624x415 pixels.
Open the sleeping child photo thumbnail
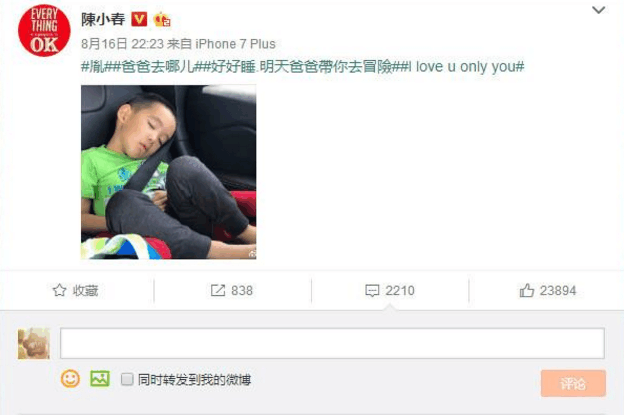[169, 172]
